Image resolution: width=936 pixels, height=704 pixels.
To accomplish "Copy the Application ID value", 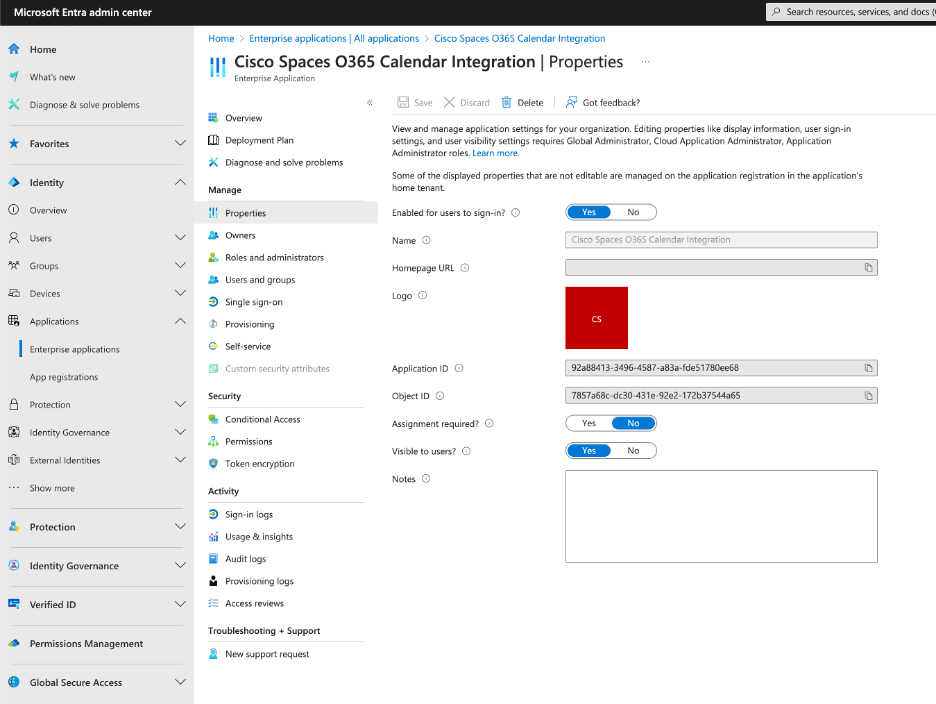I will click(869, 368).
